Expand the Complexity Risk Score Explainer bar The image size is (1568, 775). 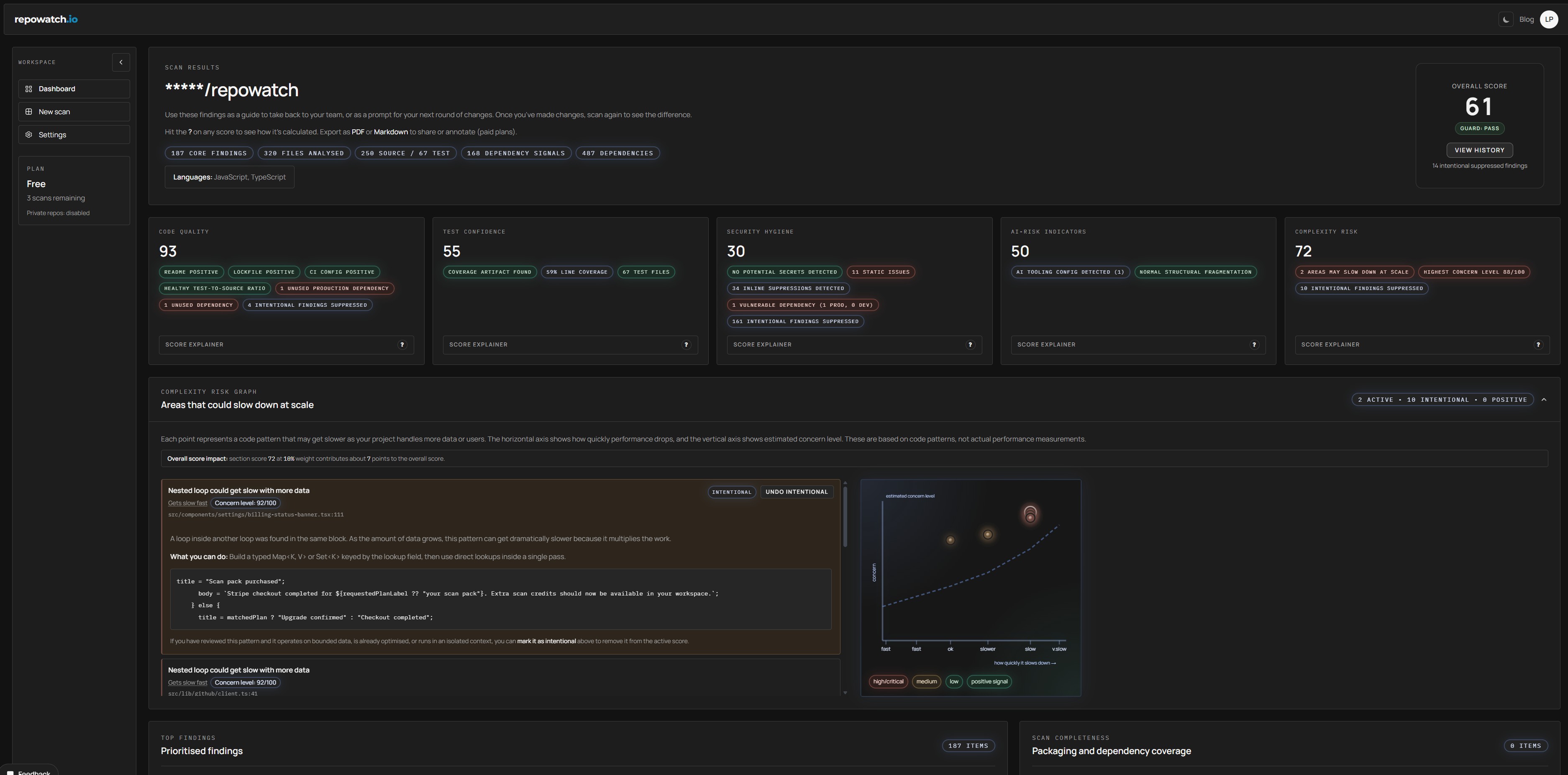coord(1422,344)
